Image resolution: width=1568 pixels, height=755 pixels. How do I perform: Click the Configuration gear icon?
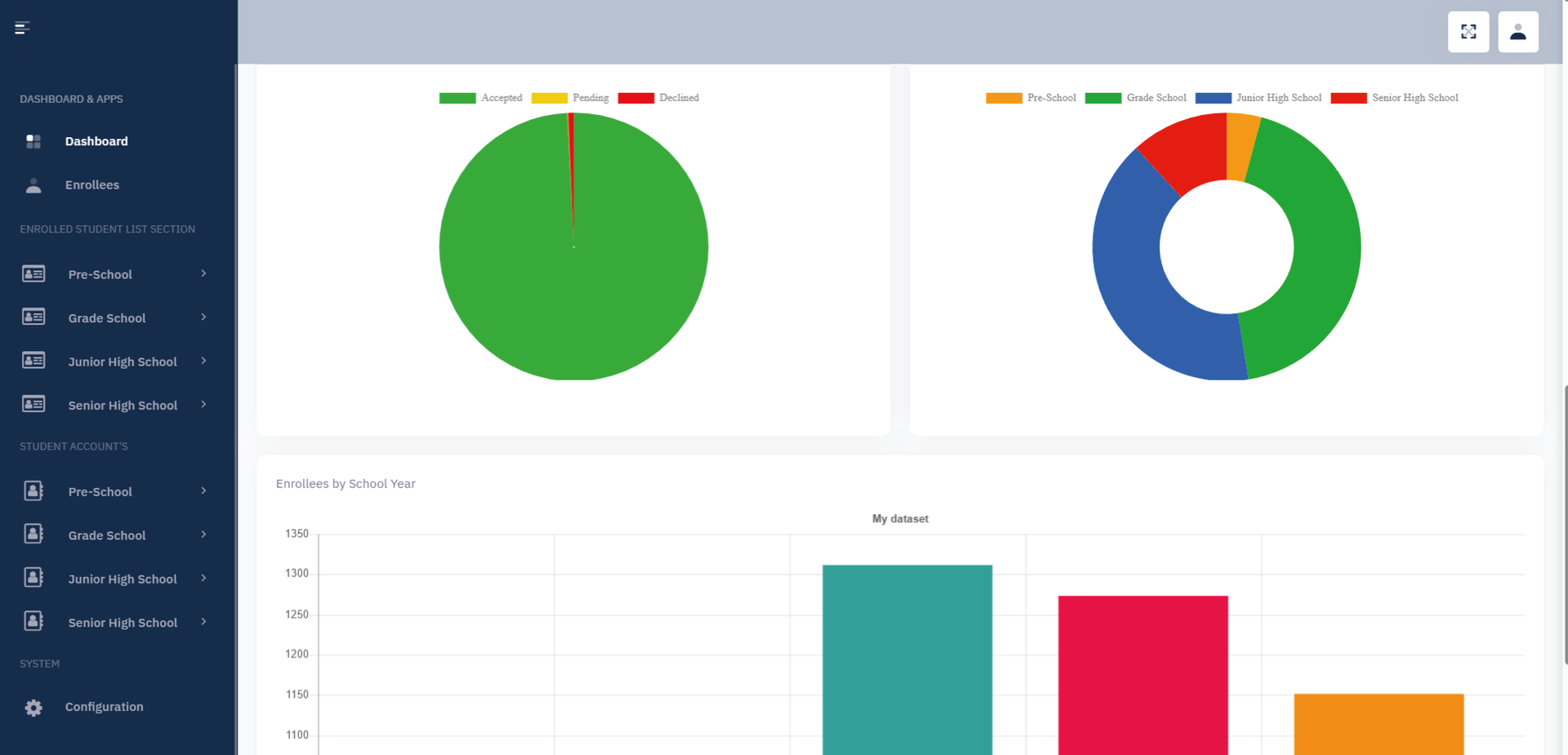click(x=33, y=708)
